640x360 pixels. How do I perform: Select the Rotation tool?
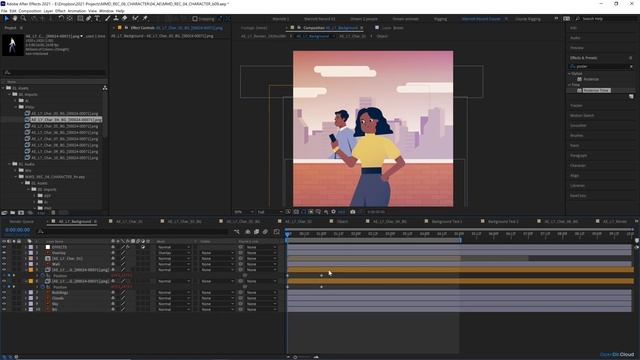[x=60, y=18]
